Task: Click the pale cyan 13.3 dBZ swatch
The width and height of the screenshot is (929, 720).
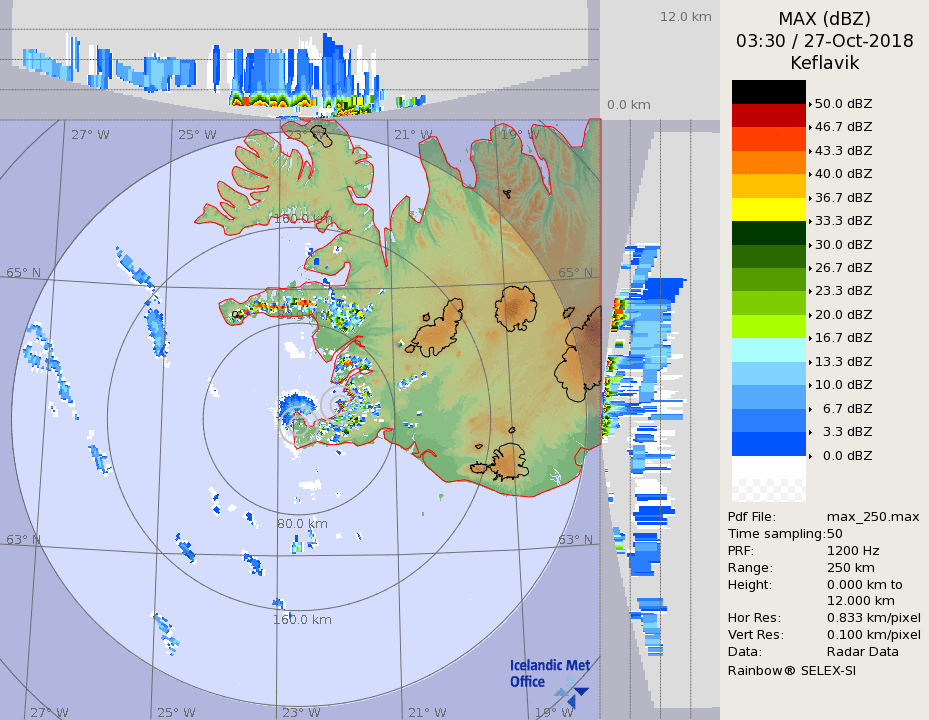Action: tap(768, 350)
